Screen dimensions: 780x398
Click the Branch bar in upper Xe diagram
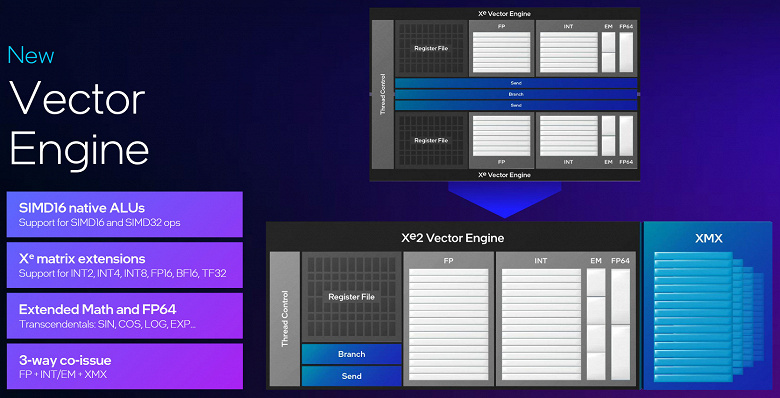(x=516, y=94)
